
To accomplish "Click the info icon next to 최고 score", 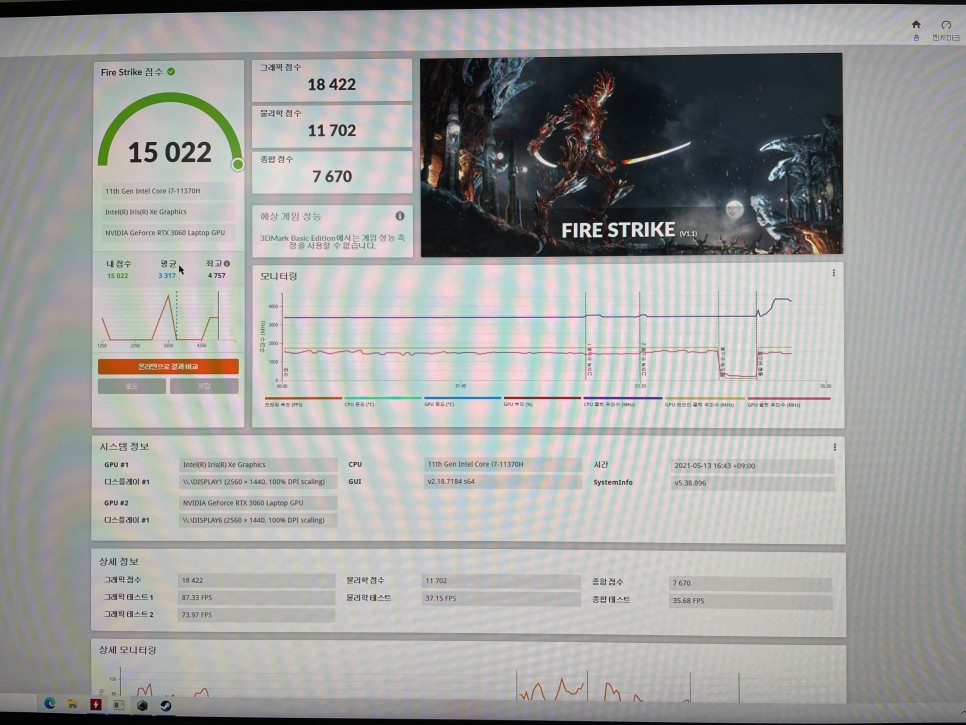I will [227, 264].
